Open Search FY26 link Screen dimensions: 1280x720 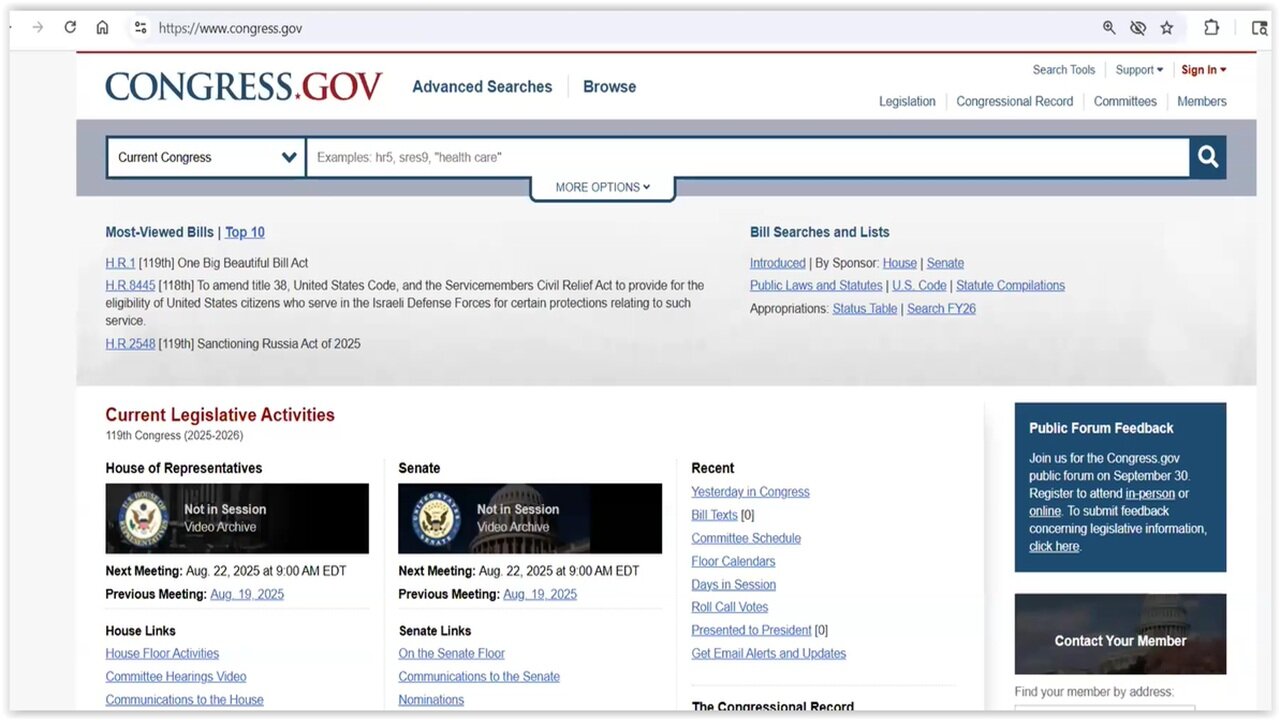(x=941, y=308)
